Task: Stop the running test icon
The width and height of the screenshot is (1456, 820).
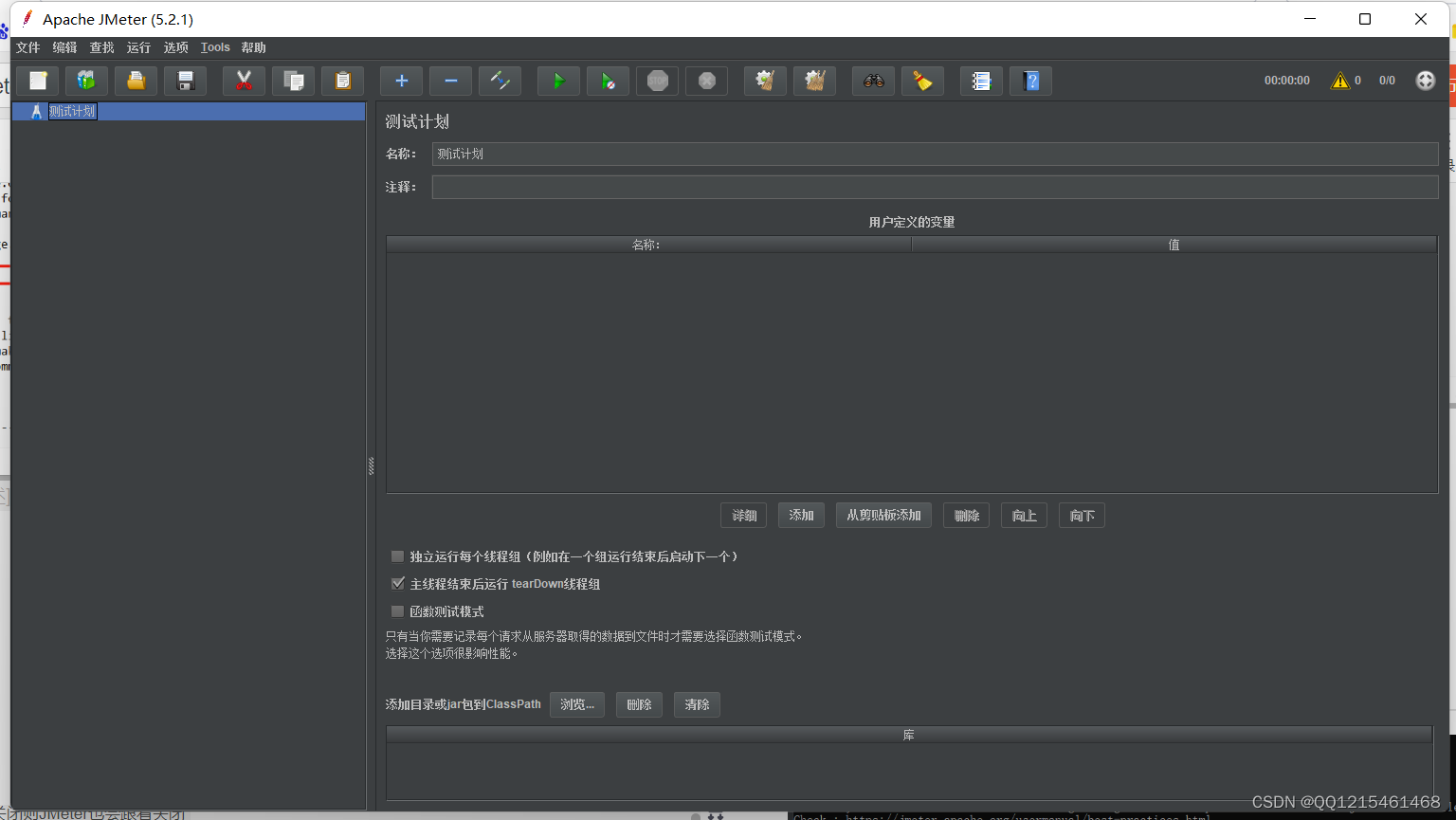Action: point(657,81)
